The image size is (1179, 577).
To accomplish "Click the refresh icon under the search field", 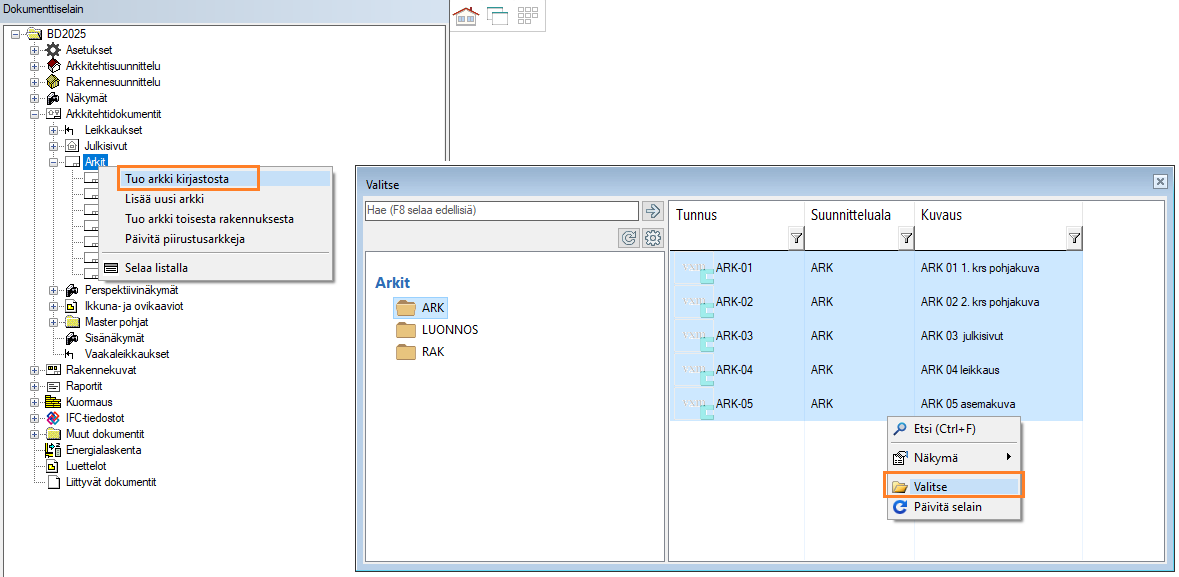I will [629, 238].
